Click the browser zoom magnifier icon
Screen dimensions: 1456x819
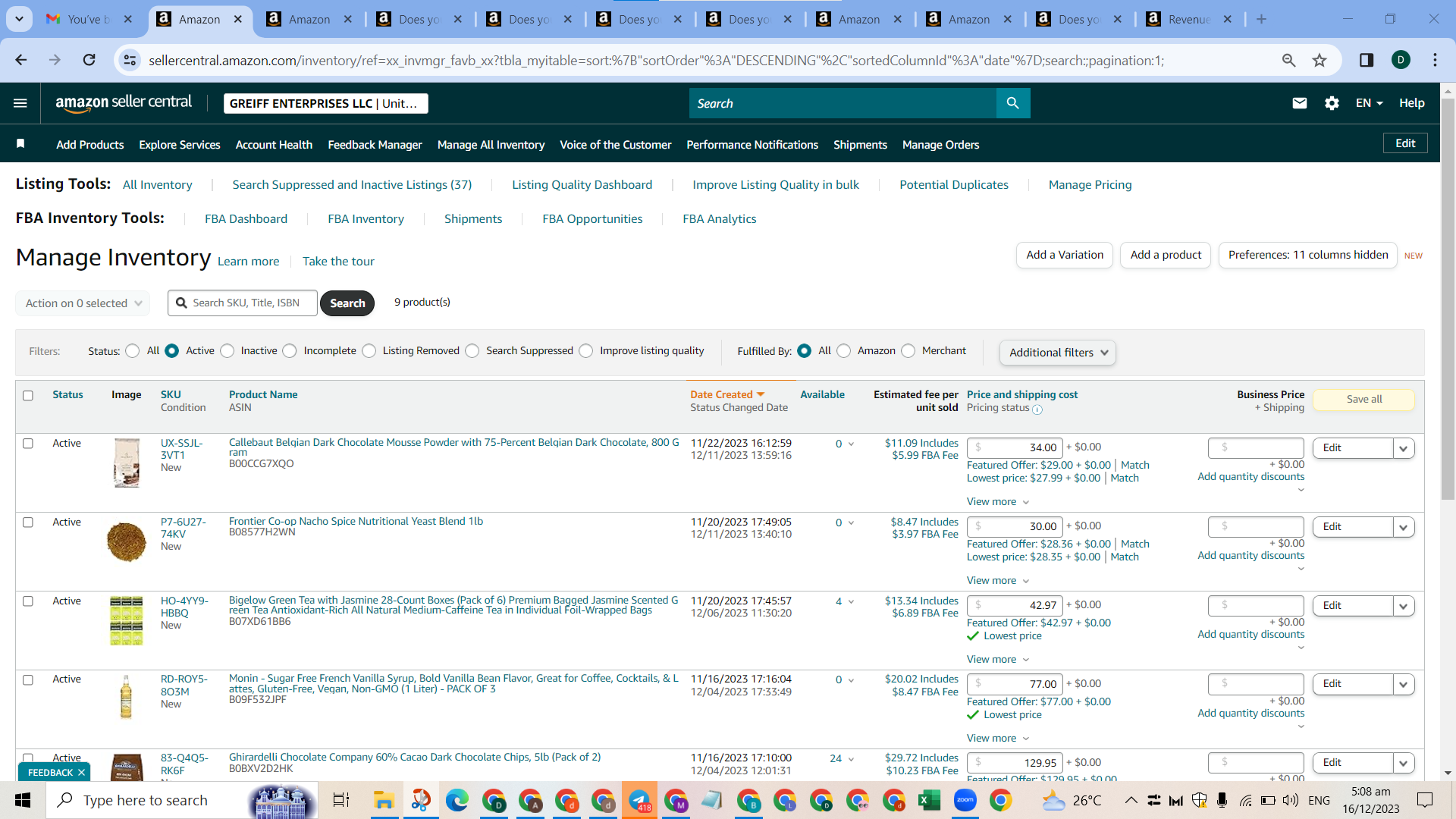click(x=1288, y=60)
